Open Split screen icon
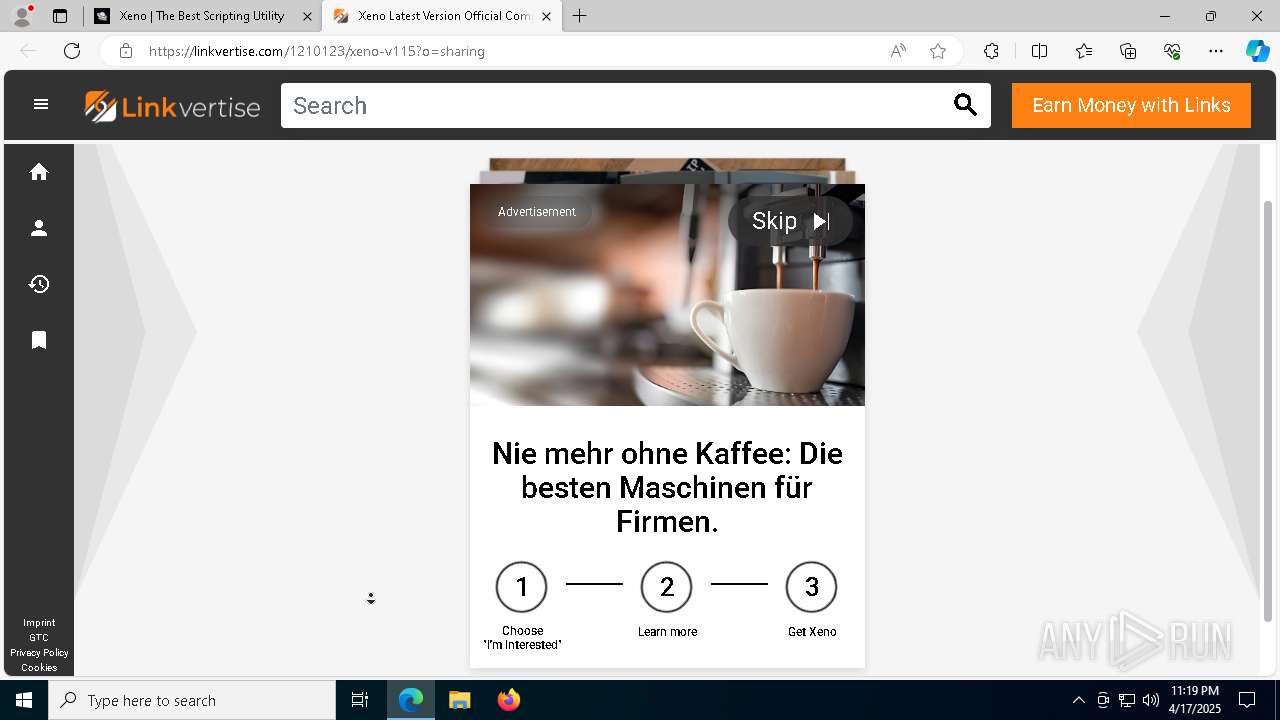This screenshot has height=720, width=1280. [1039, 51]
